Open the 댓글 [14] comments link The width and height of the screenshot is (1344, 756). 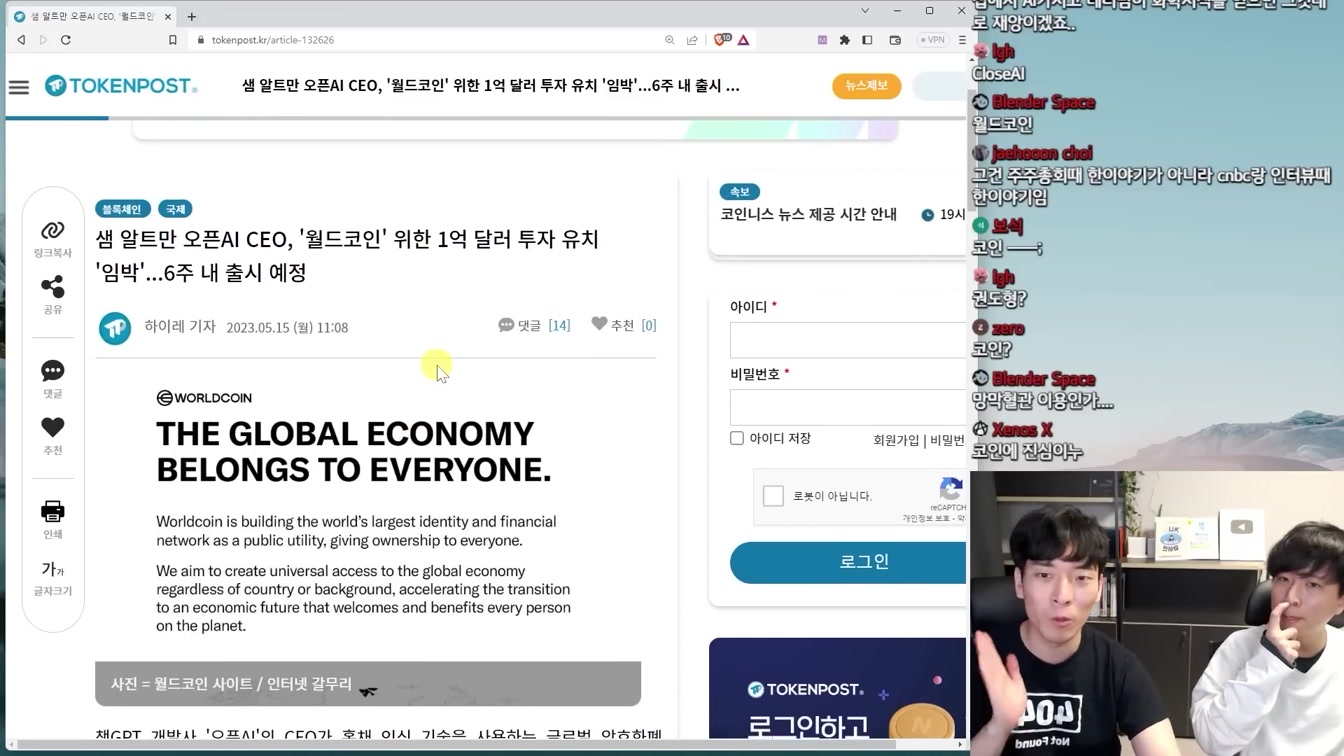(x=534, y=325)
